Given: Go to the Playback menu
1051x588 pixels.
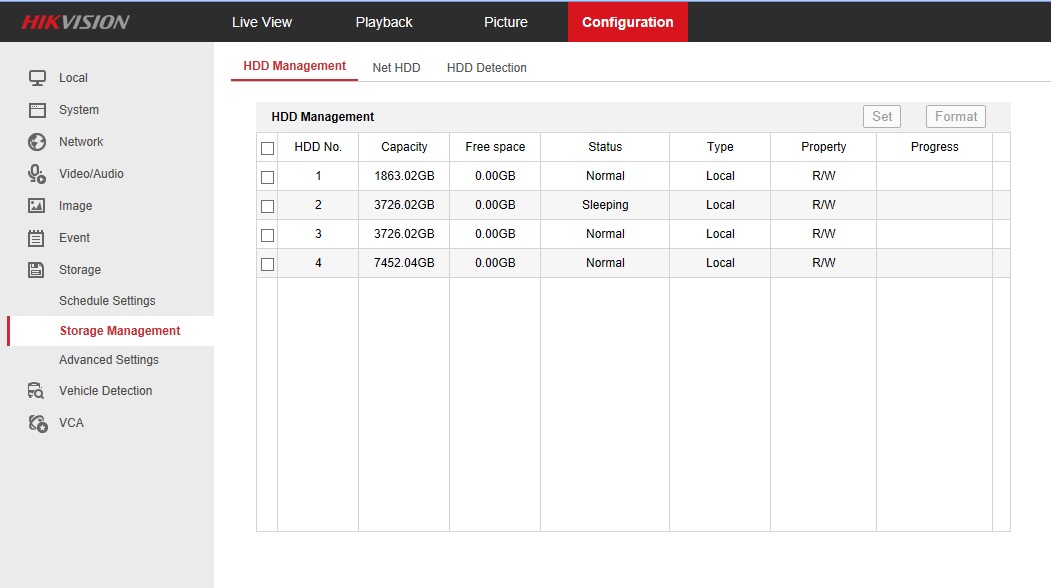Looking at the screenshot, I should click(384, 22).
